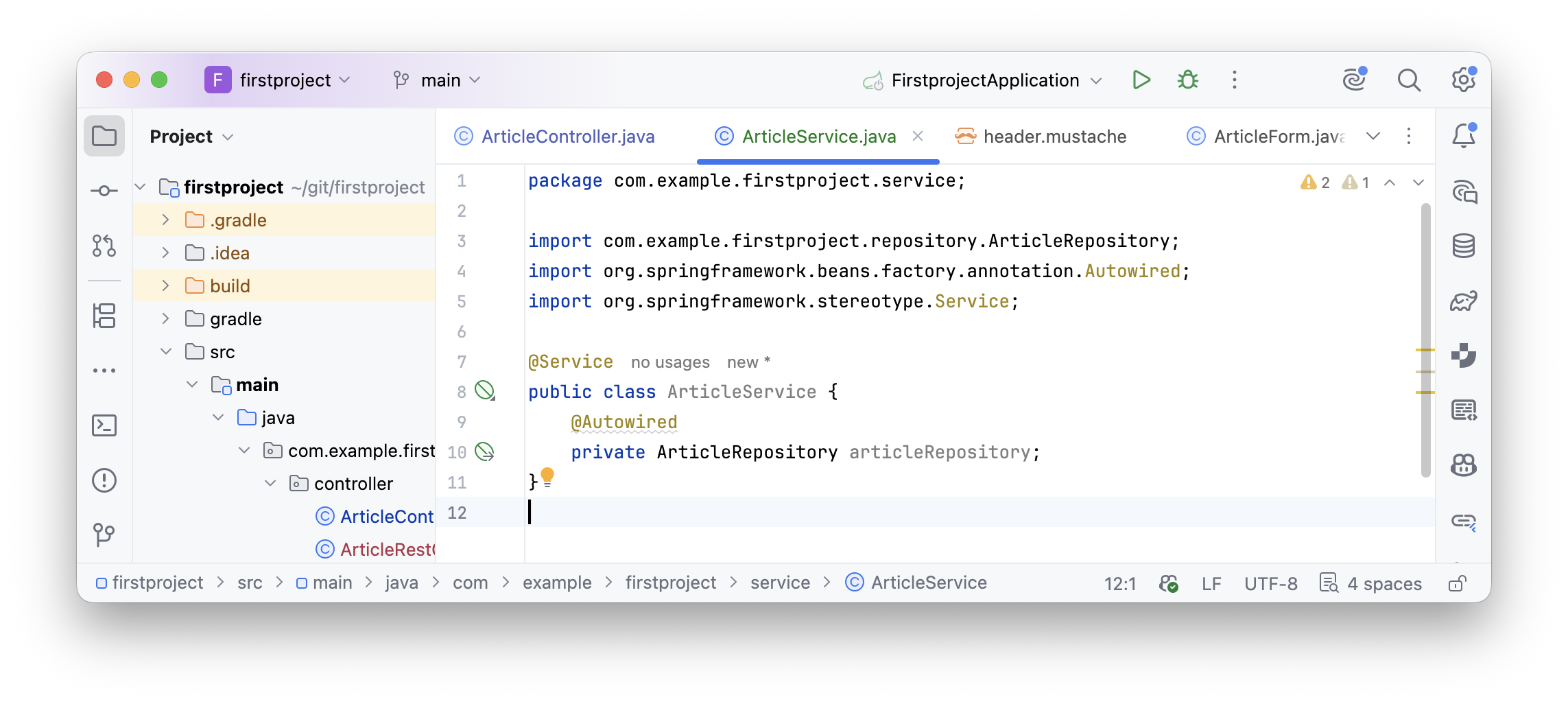The width and height of the screenshot is (1568, 704).
Task: Open the firstproject project dropdown
Action: pyautogui.click(x=278, y=80)
